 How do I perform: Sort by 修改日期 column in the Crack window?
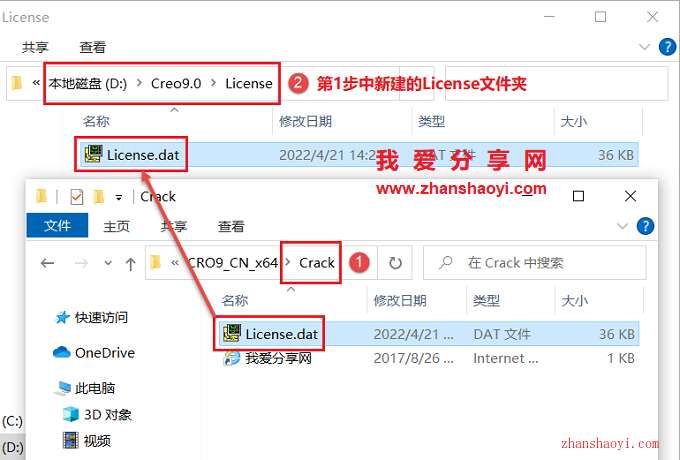400,300
